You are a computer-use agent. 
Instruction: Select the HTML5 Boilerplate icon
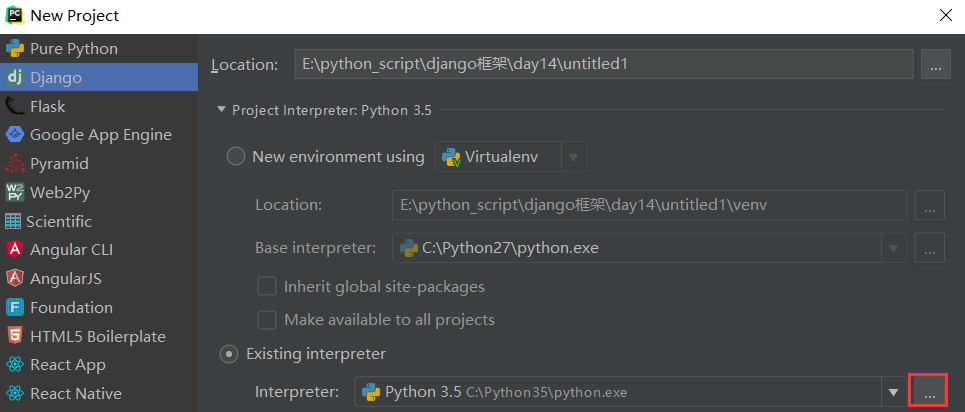pos(15,336)
